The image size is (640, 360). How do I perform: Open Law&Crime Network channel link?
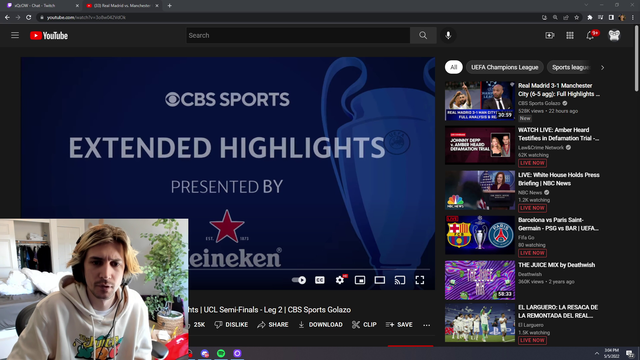pyautogui.click(x=541, y=148)
